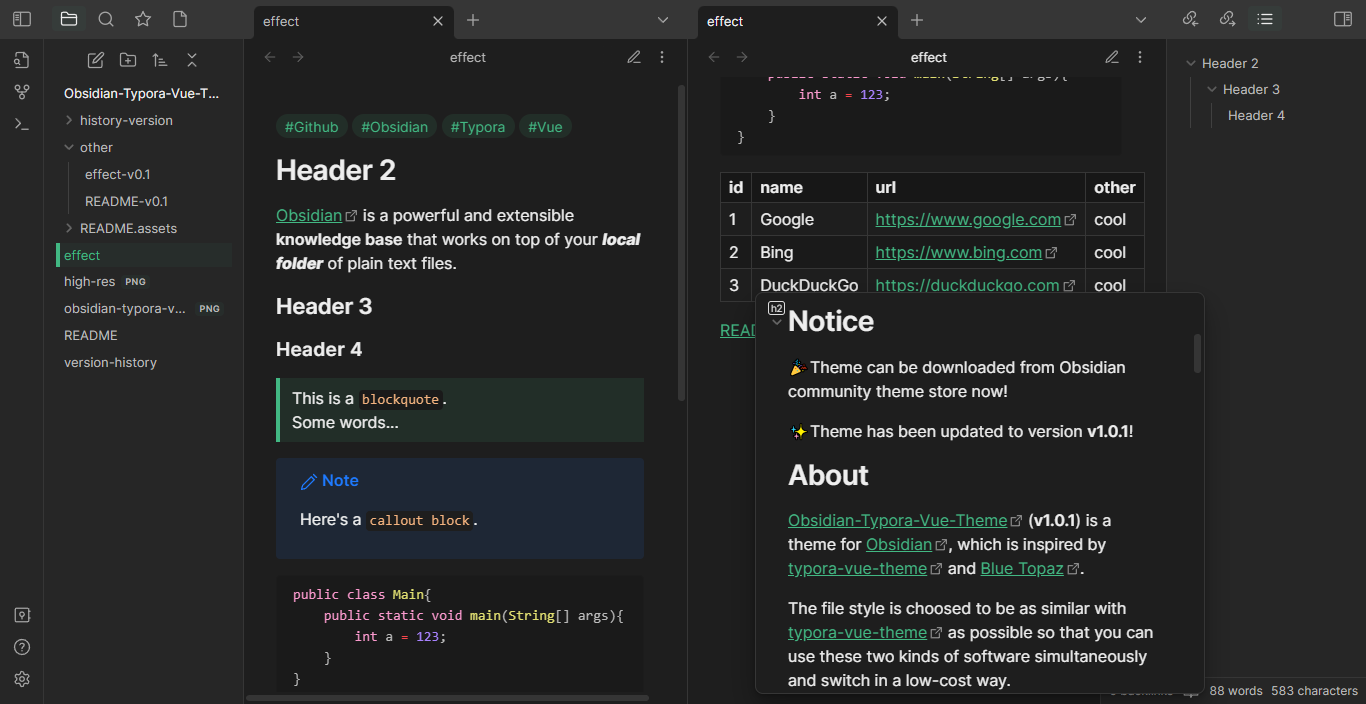Close the left effect tab

tap(437, 21)
